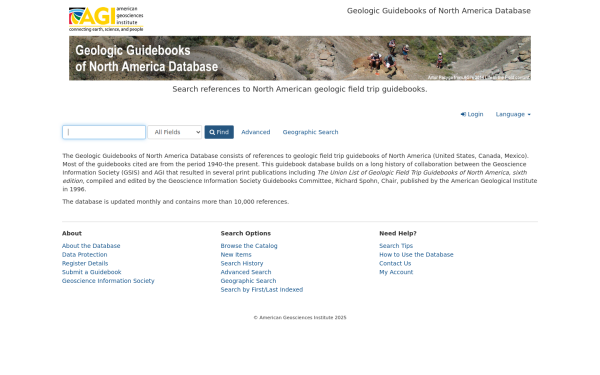Click the 'Geologic Guidebooks of North America Database' header text

point(439,11)
